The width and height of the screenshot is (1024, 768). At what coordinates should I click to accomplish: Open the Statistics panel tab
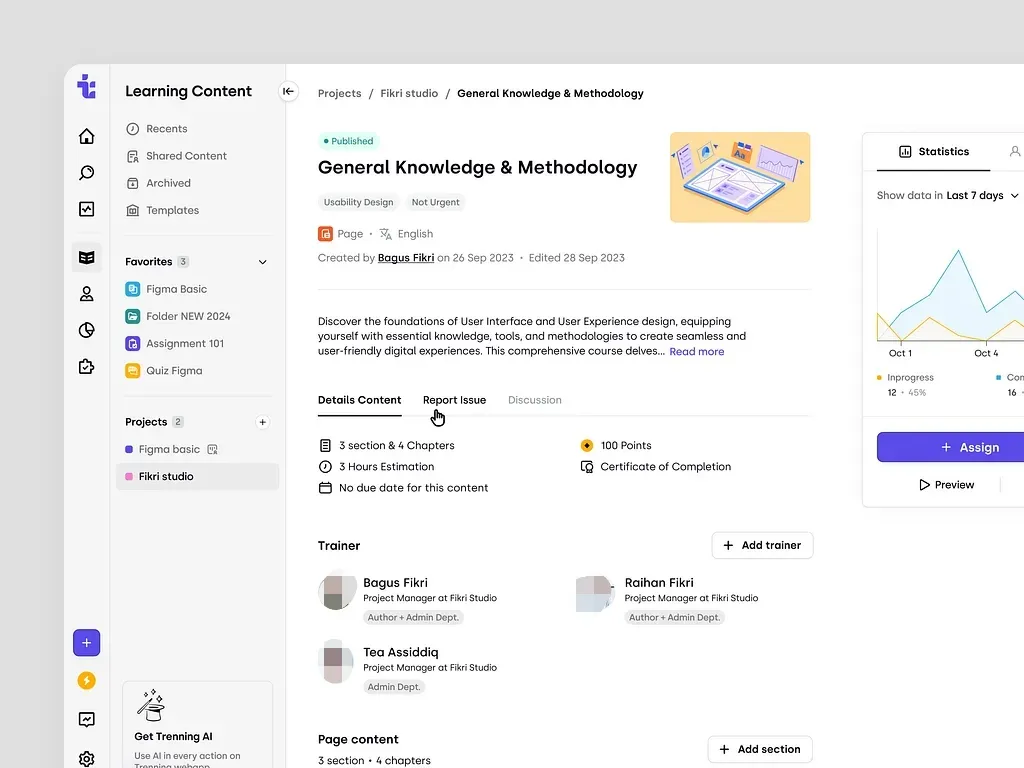coord(934,152)
